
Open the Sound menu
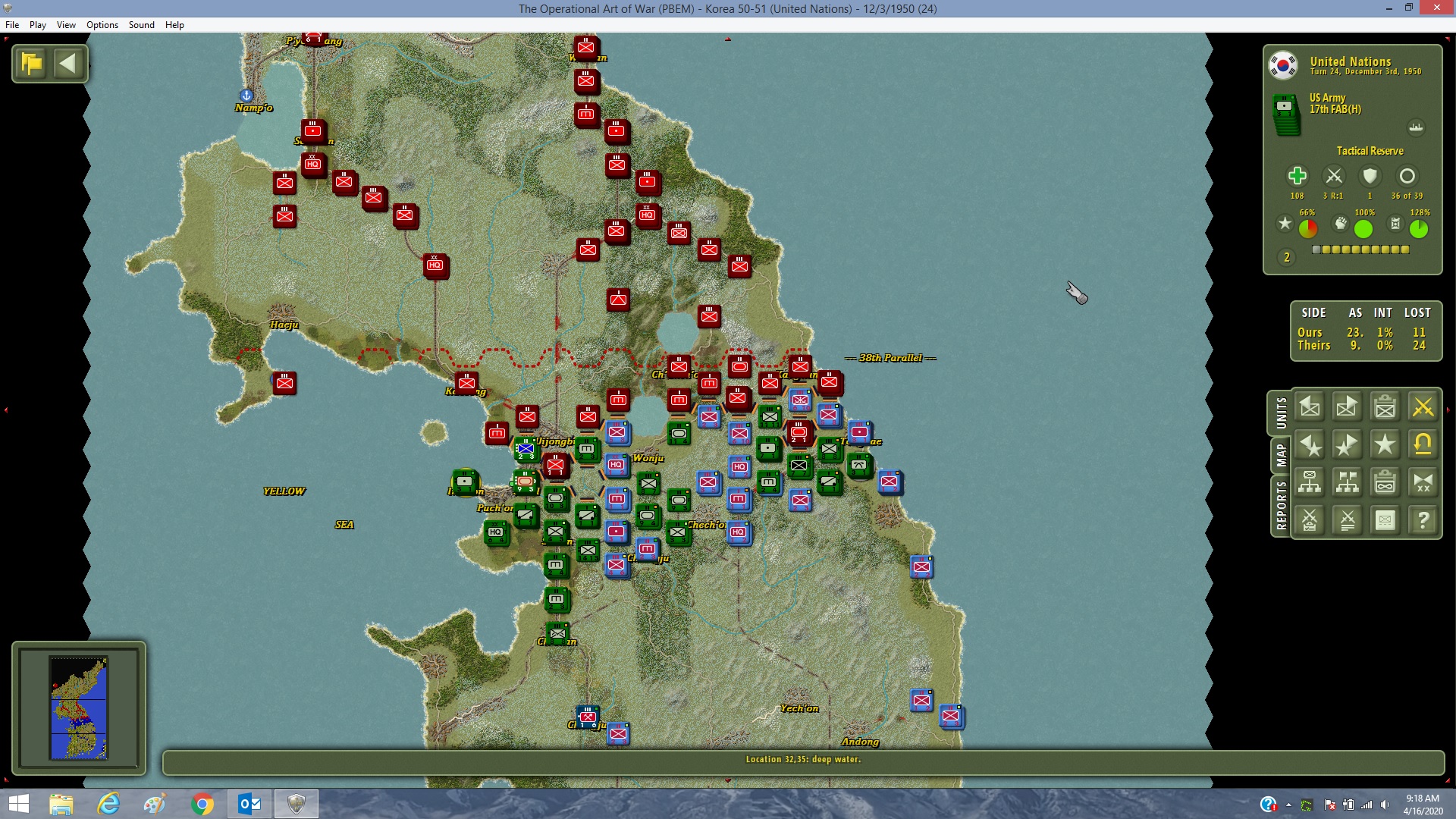[x=141, y=25]
